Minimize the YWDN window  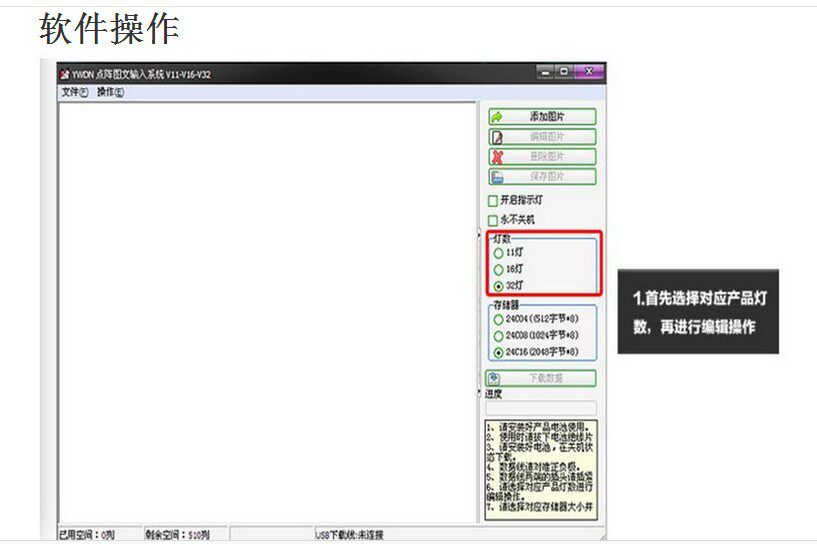pos(545,72)
